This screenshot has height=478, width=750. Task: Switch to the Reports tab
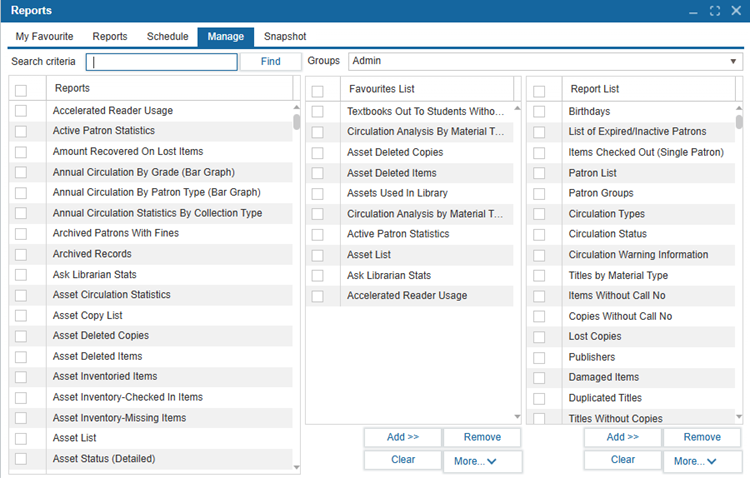click(x=110, y=36)
